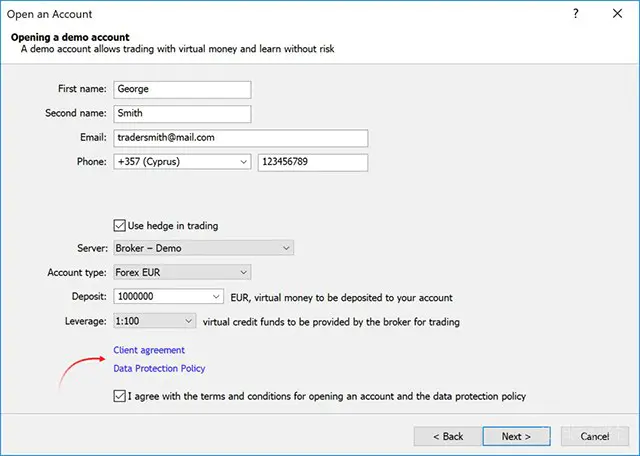Open the Client agreement link
The width and height of the screenshot is (640, 456).
click(x=149, y=350)
